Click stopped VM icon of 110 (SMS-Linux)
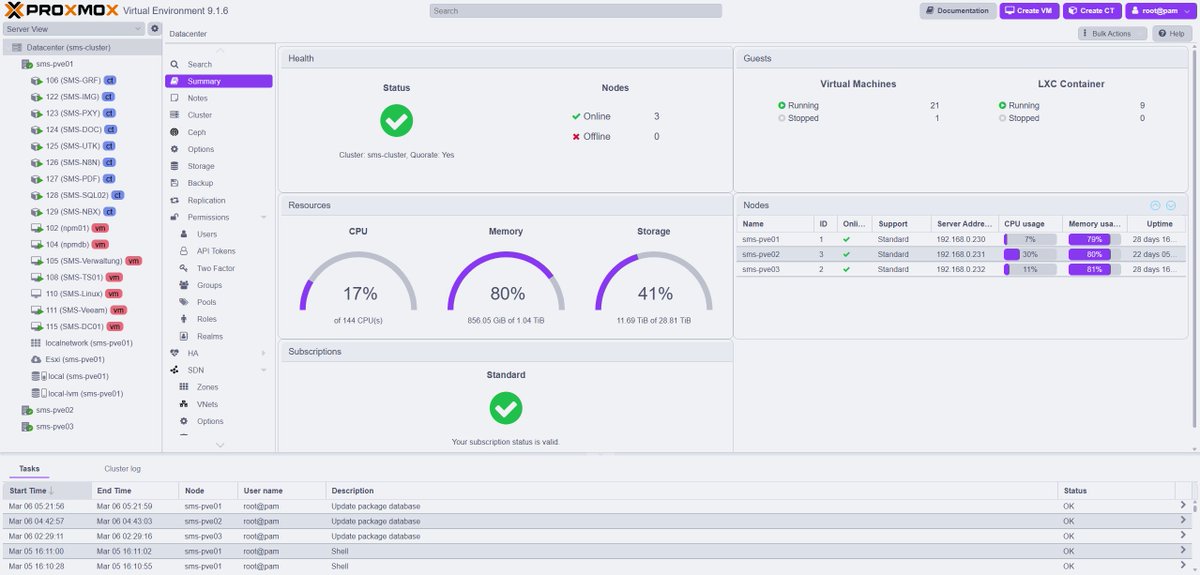The width and height of the screenshot is (1200, 575). [x=37, y=294]
